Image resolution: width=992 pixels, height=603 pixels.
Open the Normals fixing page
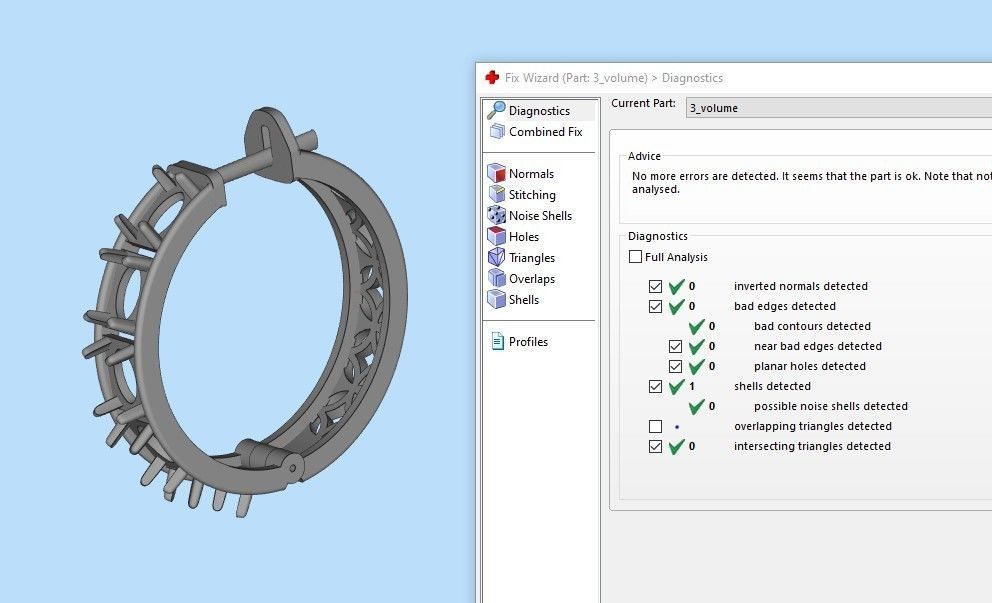coord(531,173)
